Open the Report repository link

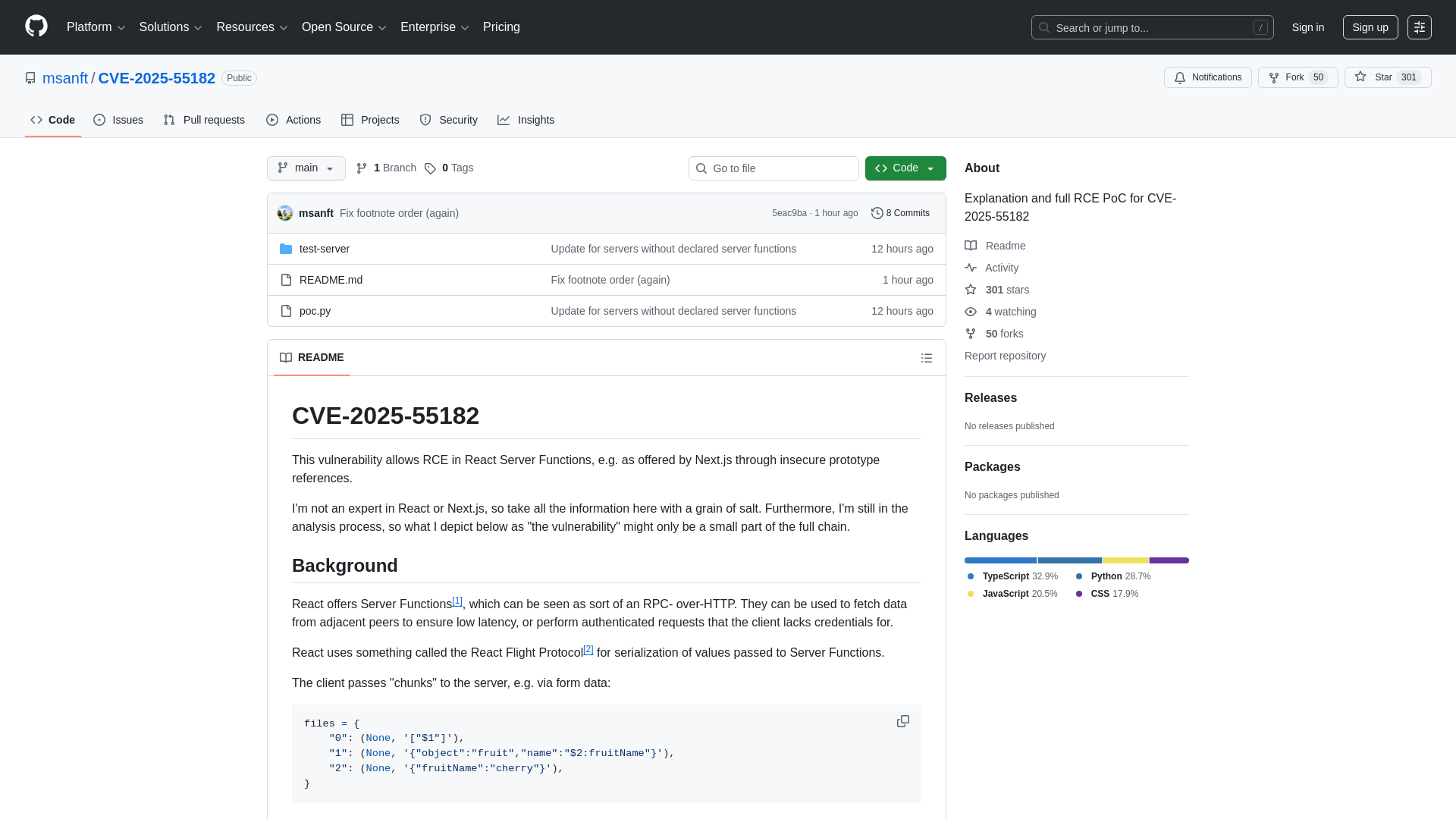click(x=1005, y=356)
